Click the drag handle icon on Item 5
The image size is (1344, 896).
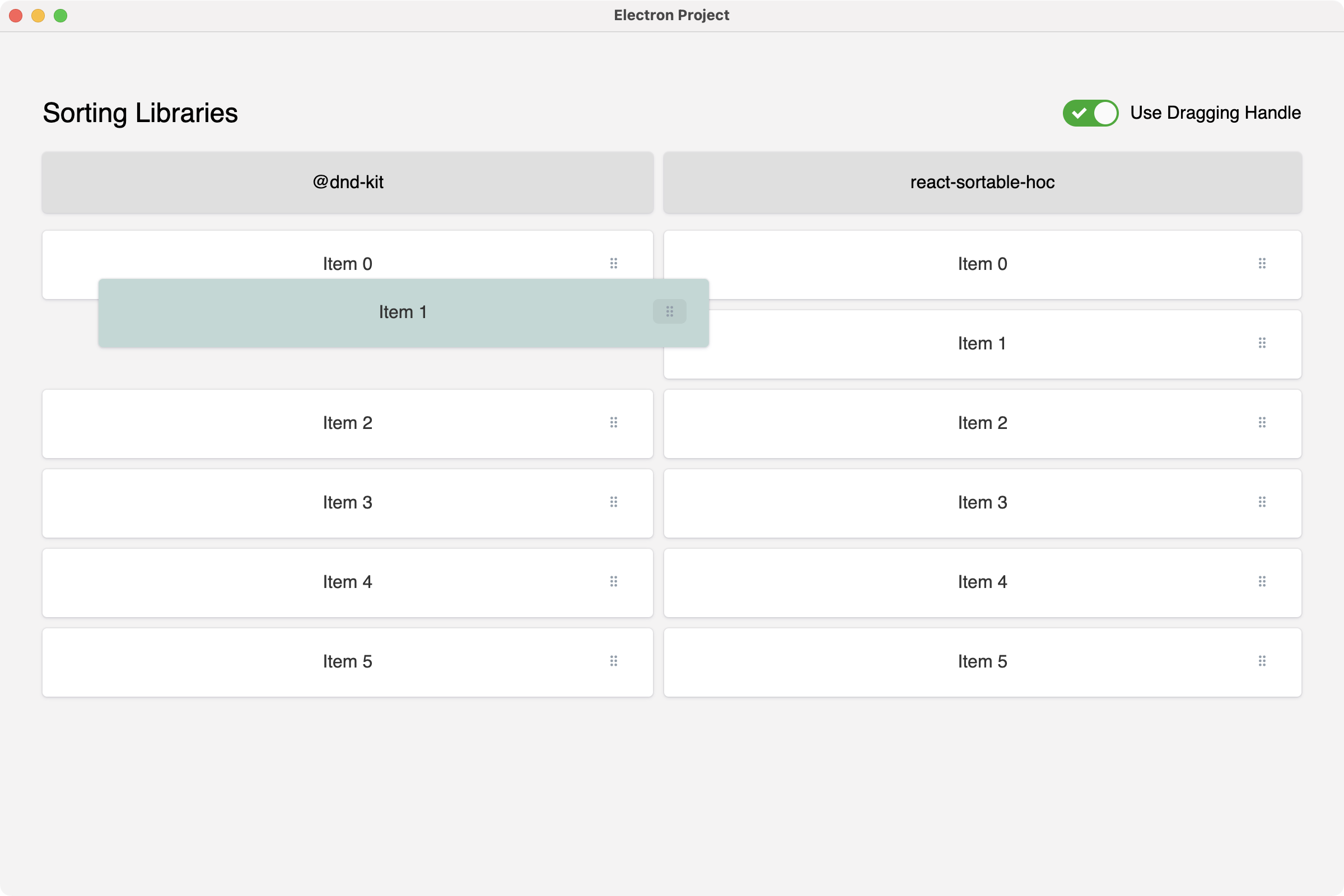(614, 661)
